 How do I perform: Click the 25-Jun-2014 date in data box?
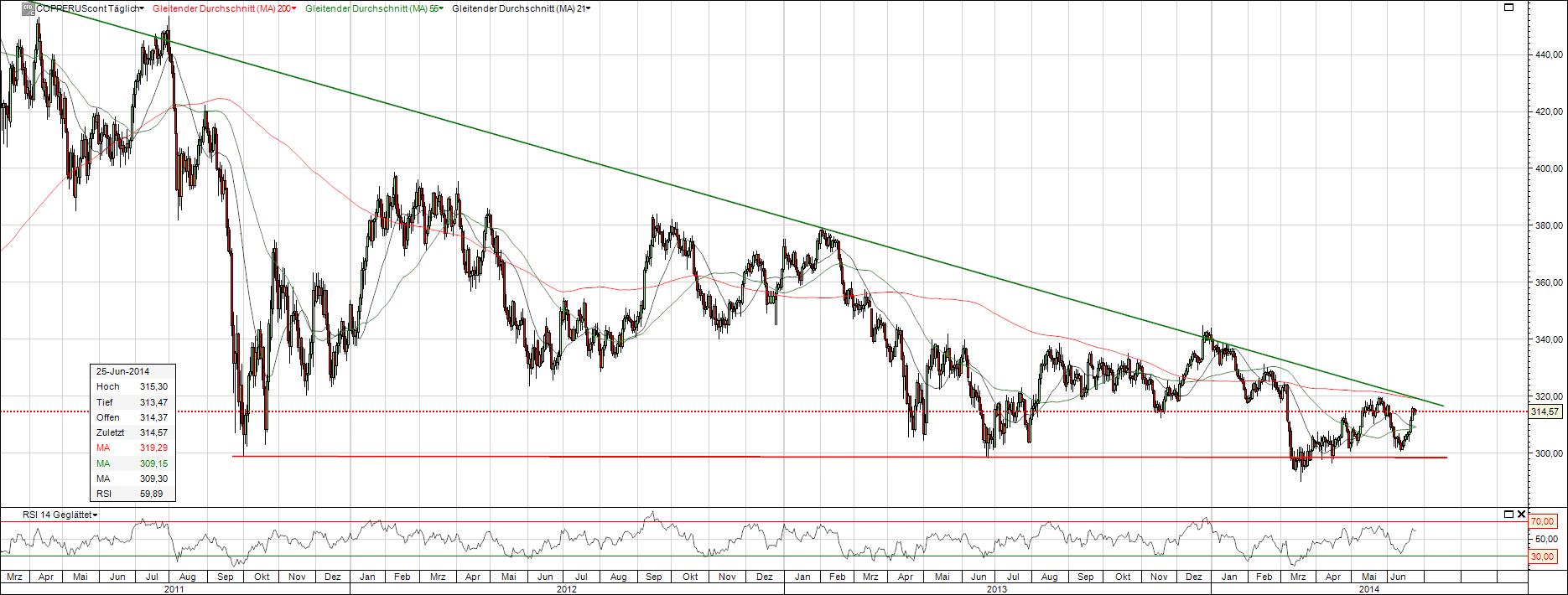[x=122, y=371]
